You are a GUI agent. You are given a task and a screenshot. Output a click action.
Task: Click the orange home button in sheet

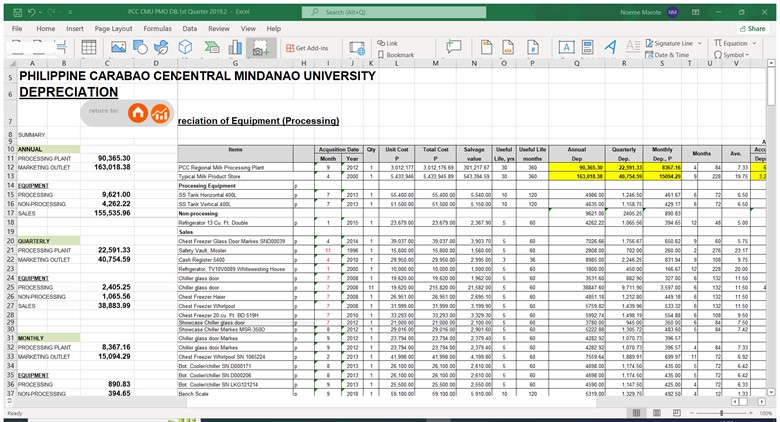138,113
